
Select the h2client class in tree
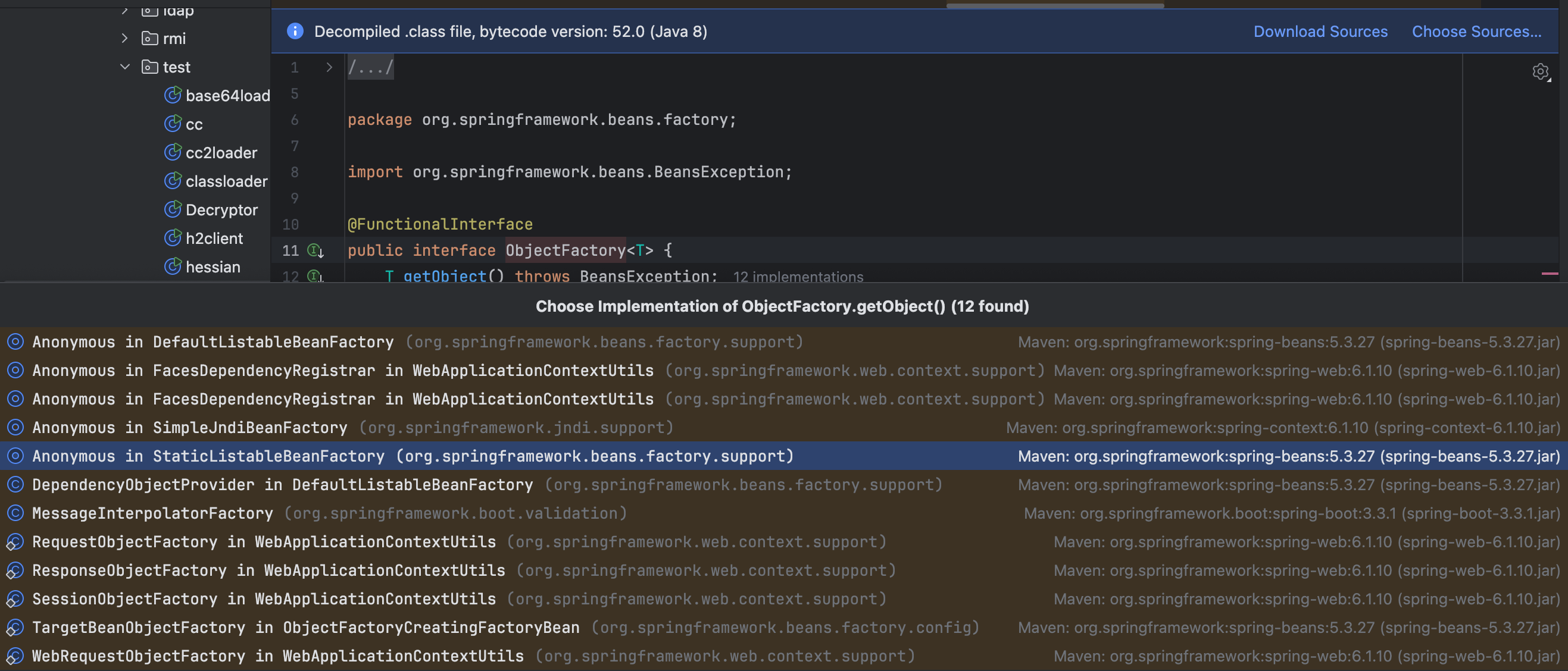click(x=214, y=239)
